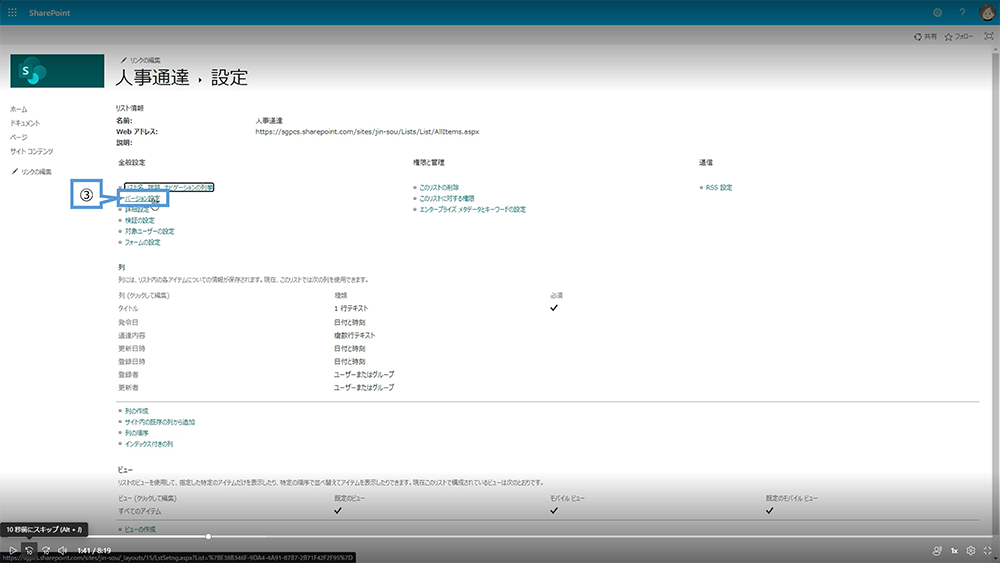The image size is (1000, 563).
Task: Open the SharePoint app launcher grid
Action: 12,13
